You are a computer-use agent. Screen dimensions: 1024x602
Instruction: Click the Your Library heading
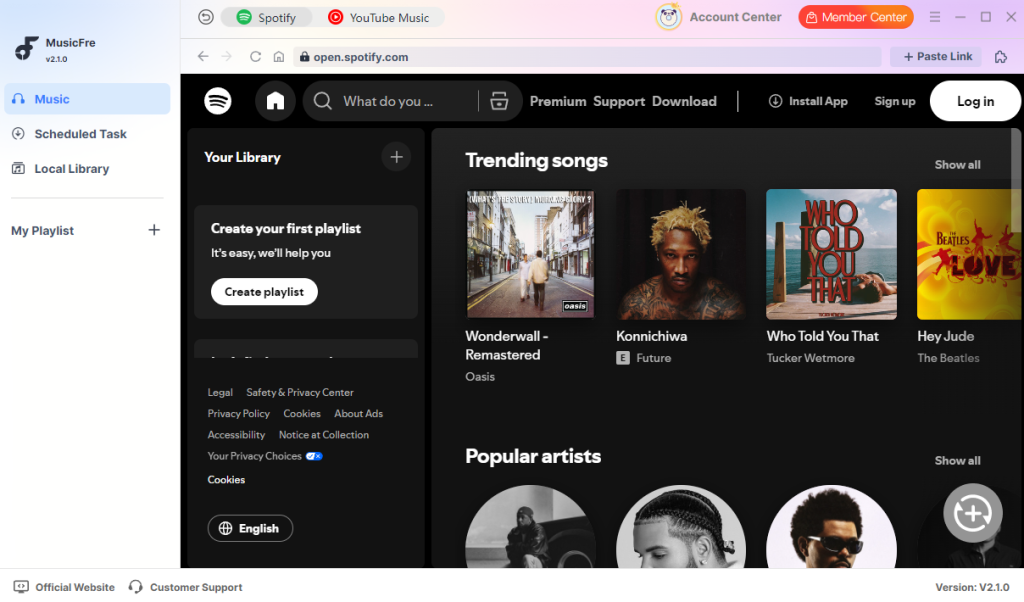click(242, 157)
